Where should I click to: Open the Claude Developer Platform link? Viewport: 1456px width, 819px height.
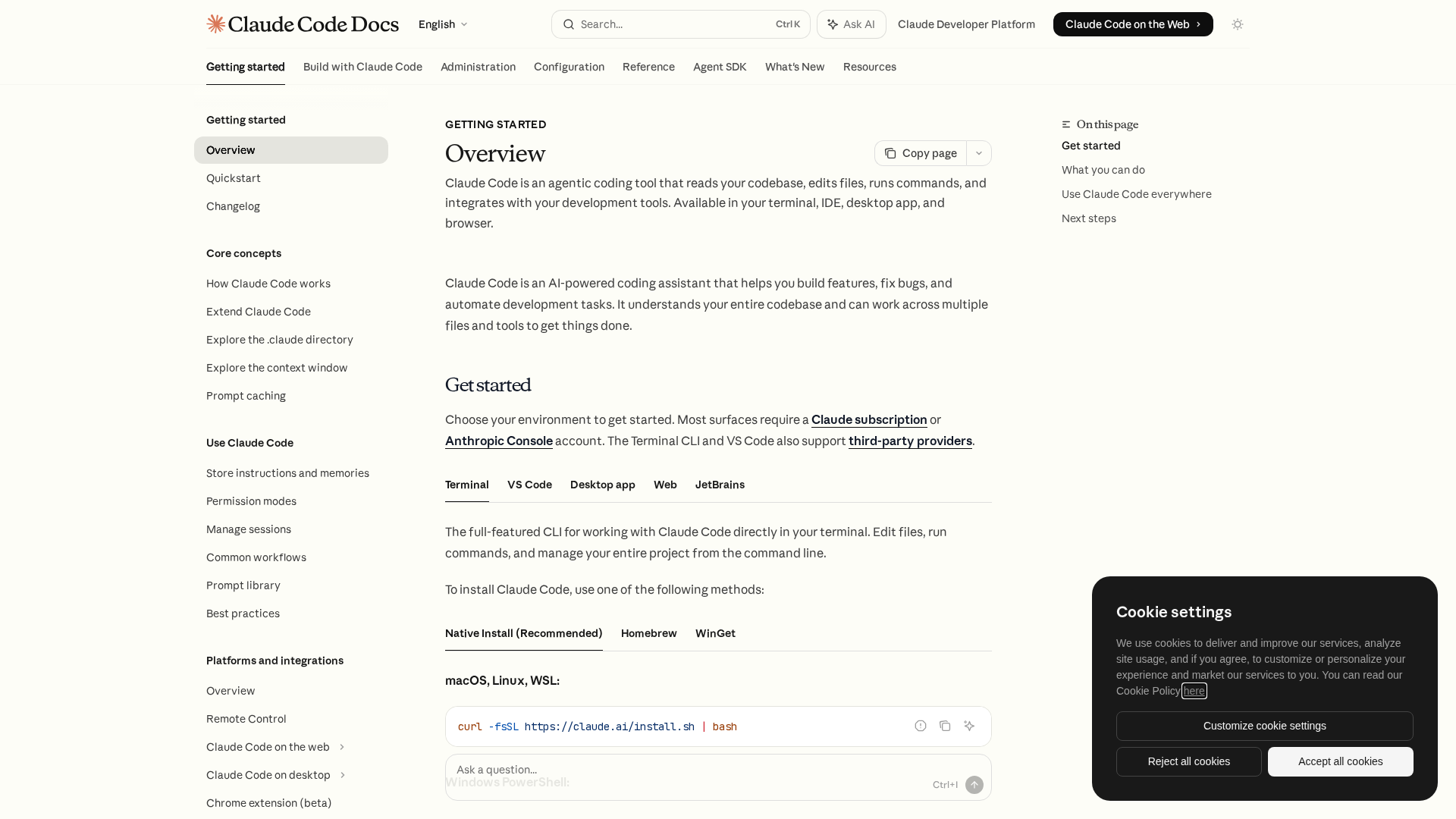(x=966, y=24)
